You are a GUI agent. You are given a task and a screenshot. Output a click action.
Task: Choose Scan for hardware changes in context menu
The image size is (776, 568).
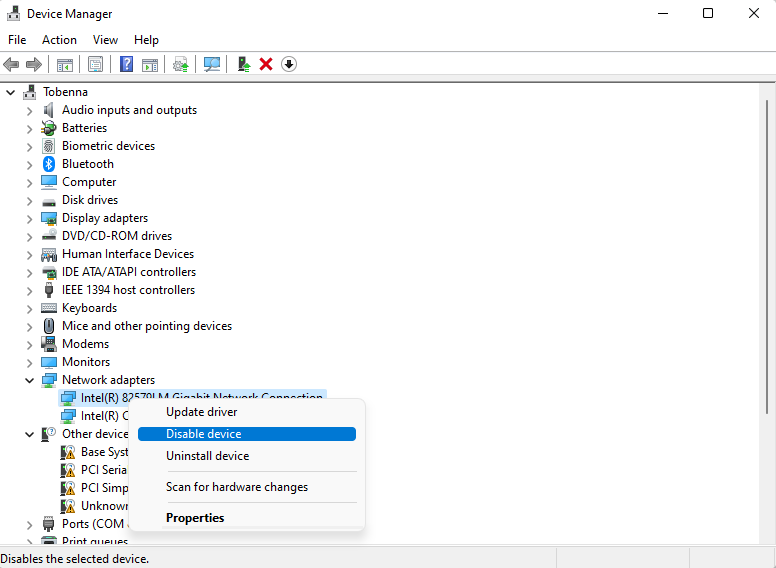[x=246, y=487]
